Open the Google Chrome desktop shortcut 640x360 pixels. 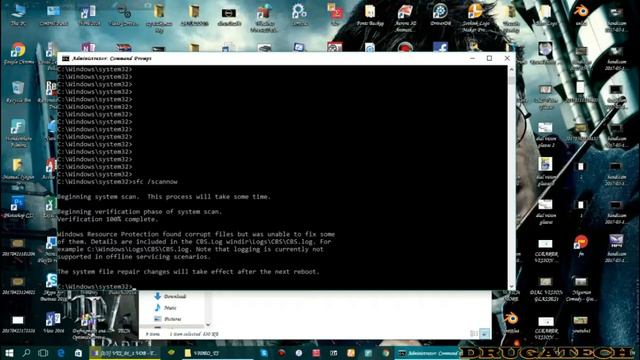pyautogui.click(x=18, y=53)
